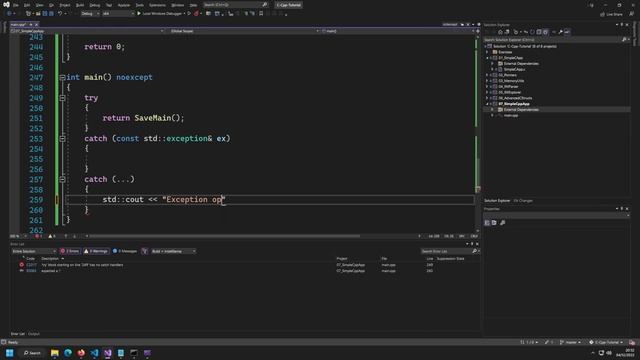640x360 pixels.
Task: Open the Project menu
Action: tap(64, 5)
